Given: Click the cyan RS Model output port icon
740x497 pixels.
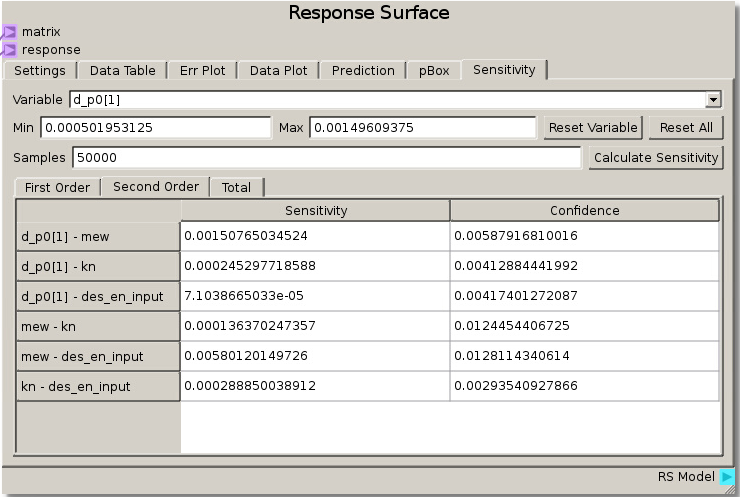Looking at the screenshot, I should [727, 477].
